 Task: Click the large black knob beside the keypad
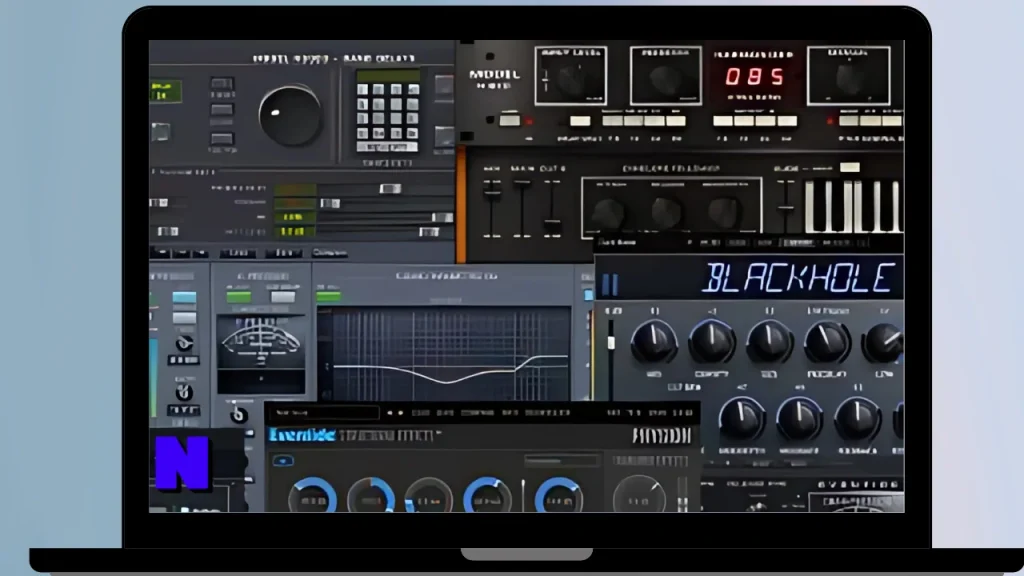click(x=290, y=116)
